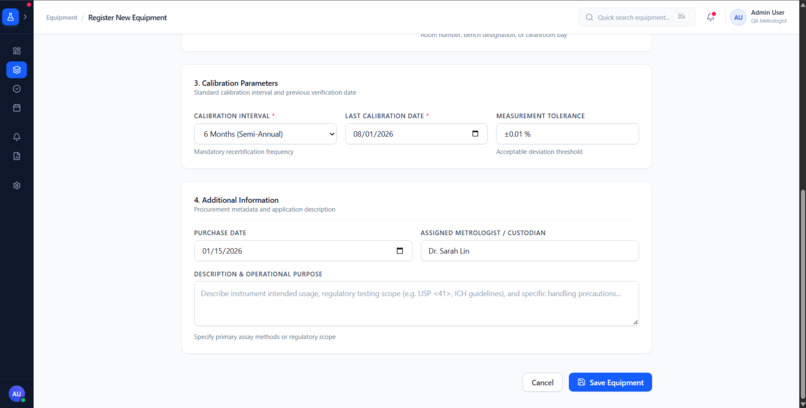Click the Procurement metadata subtitle text

[265, 210]
